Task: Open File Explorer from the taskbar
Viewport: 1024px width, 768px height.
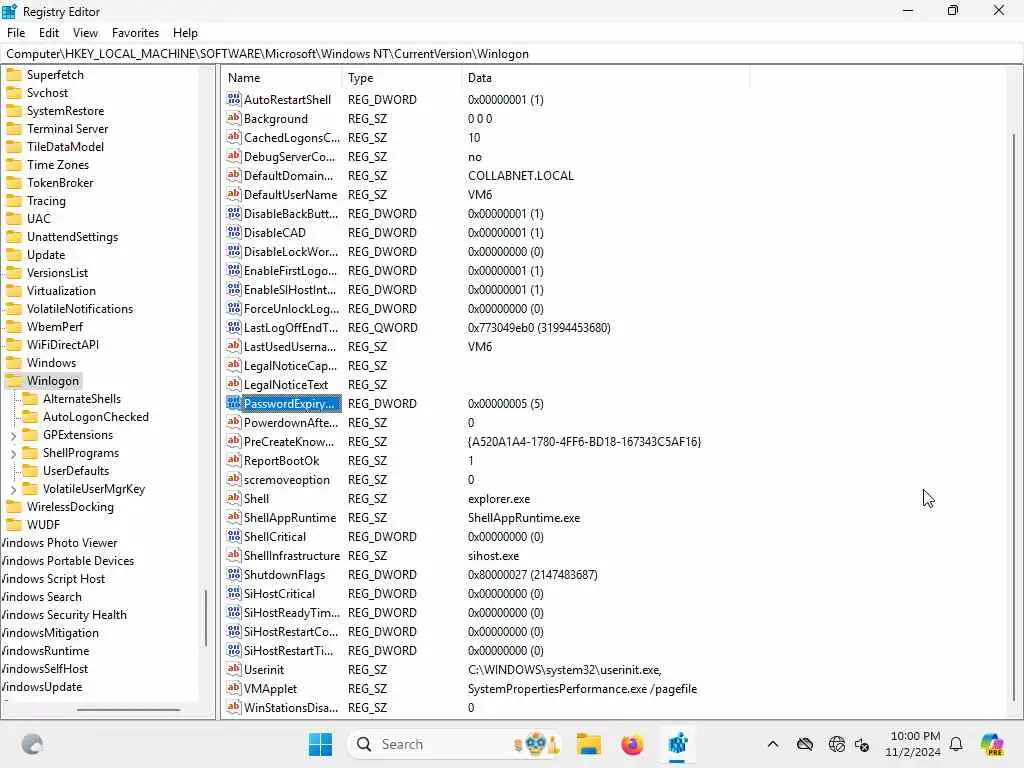Action: coord(588,744)
